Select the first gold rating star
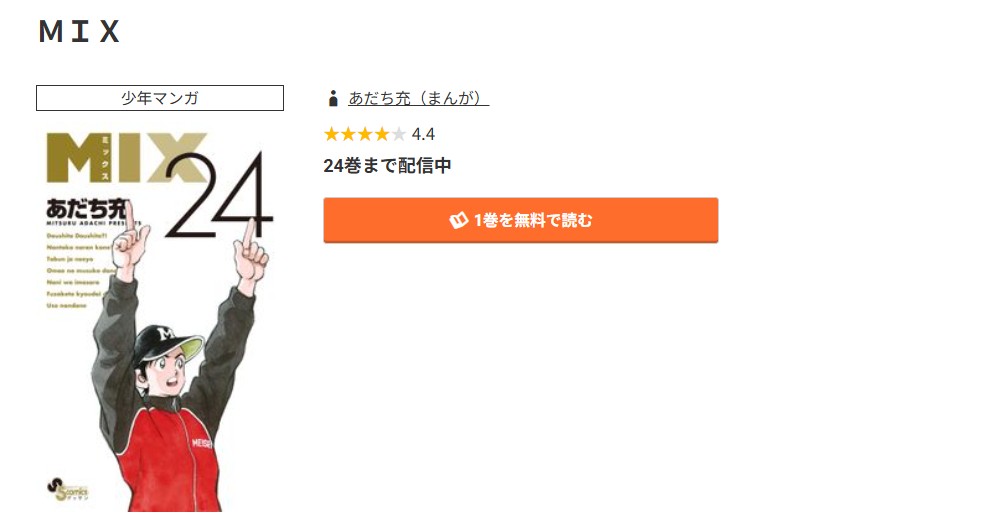 [x=331, y=134]
